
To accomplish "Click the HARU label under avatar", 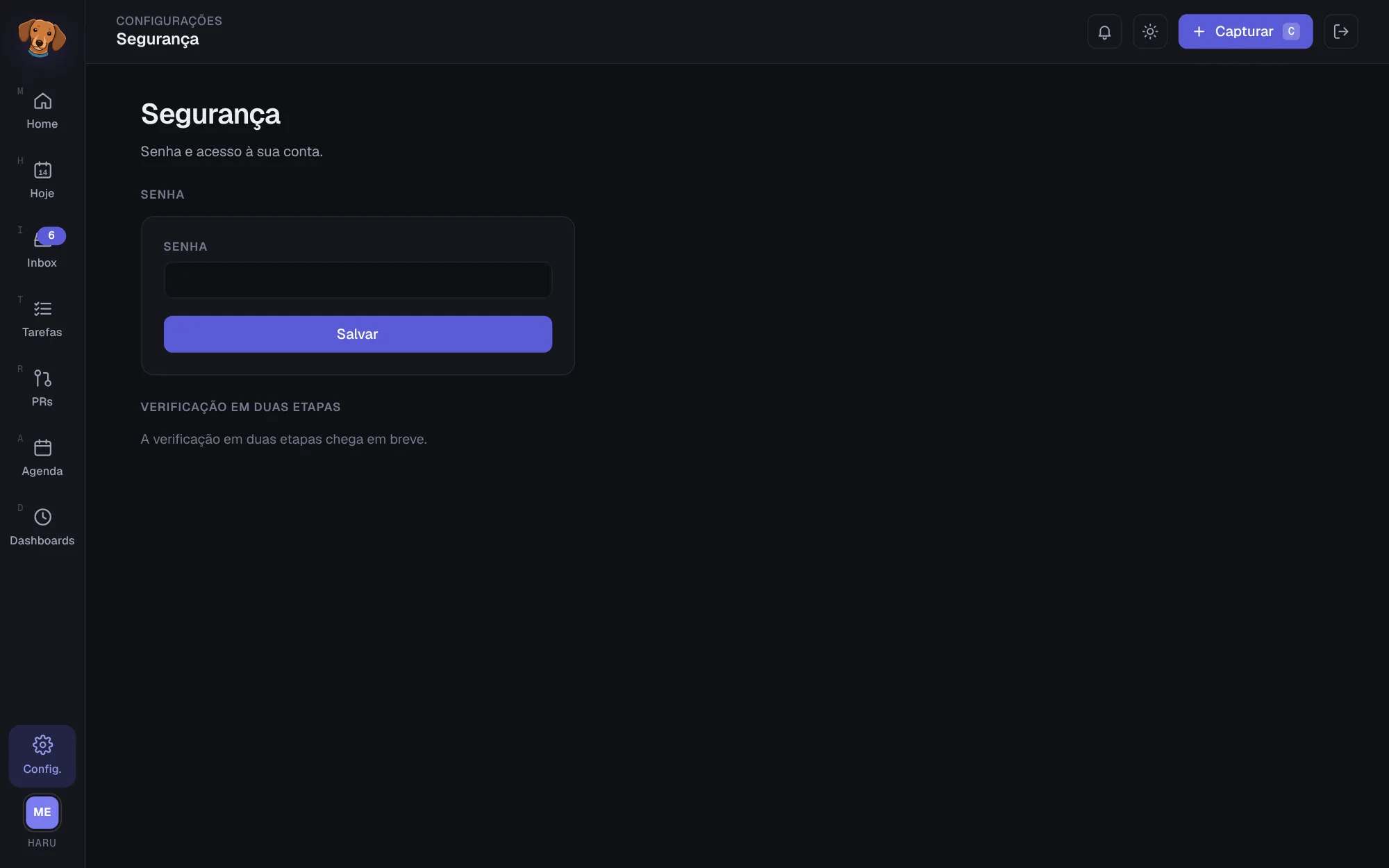I will (x=42, y=842).
